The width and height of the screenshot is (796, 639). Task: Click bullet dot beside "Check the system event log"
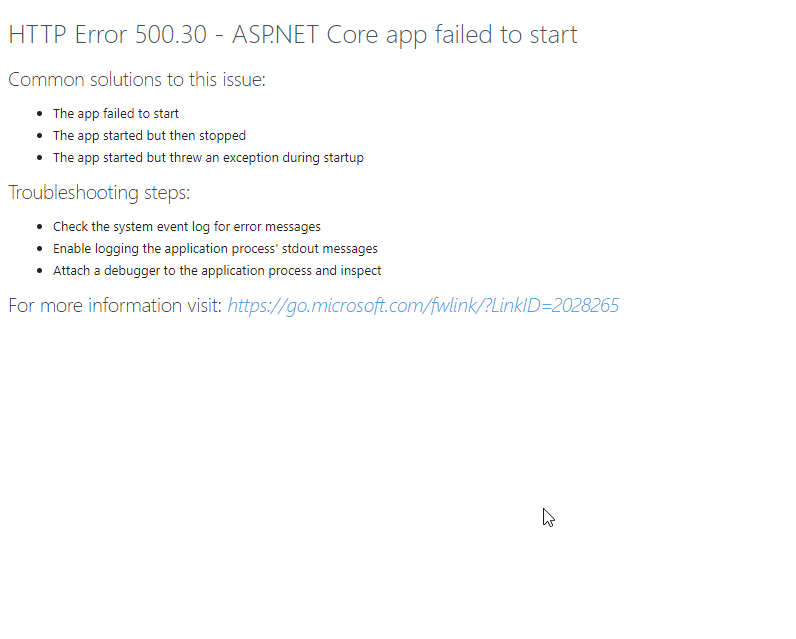[40, 227]
